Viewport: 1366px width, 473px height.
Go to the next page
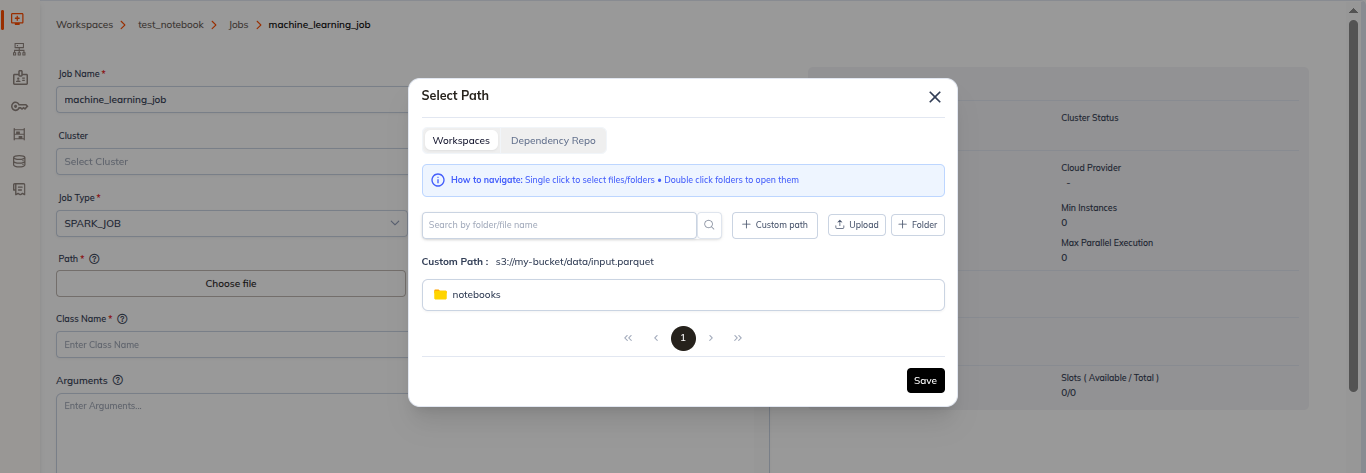click(711, 338)
